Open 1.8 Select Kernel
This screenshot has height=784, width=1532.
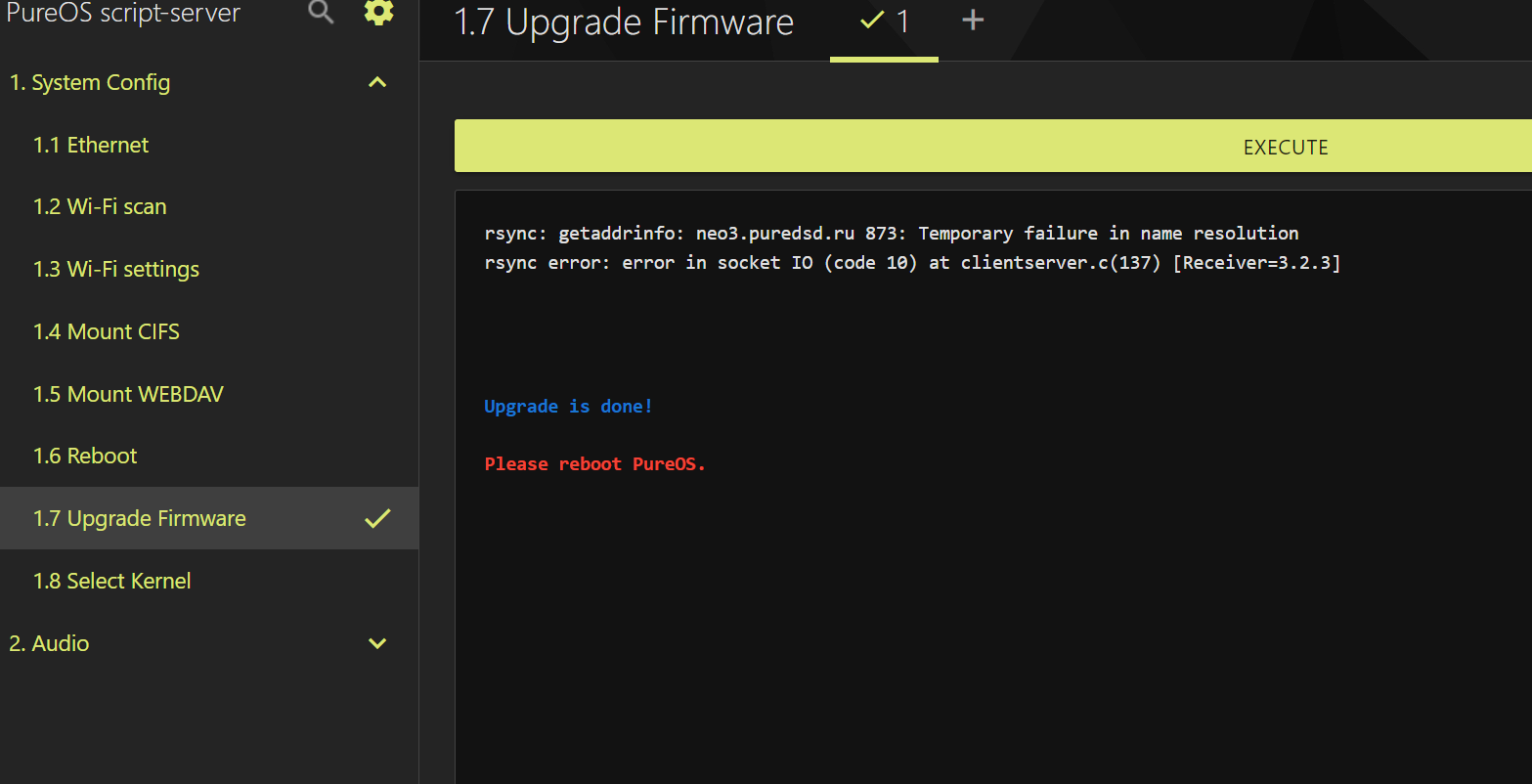click(x=112, y=581)
